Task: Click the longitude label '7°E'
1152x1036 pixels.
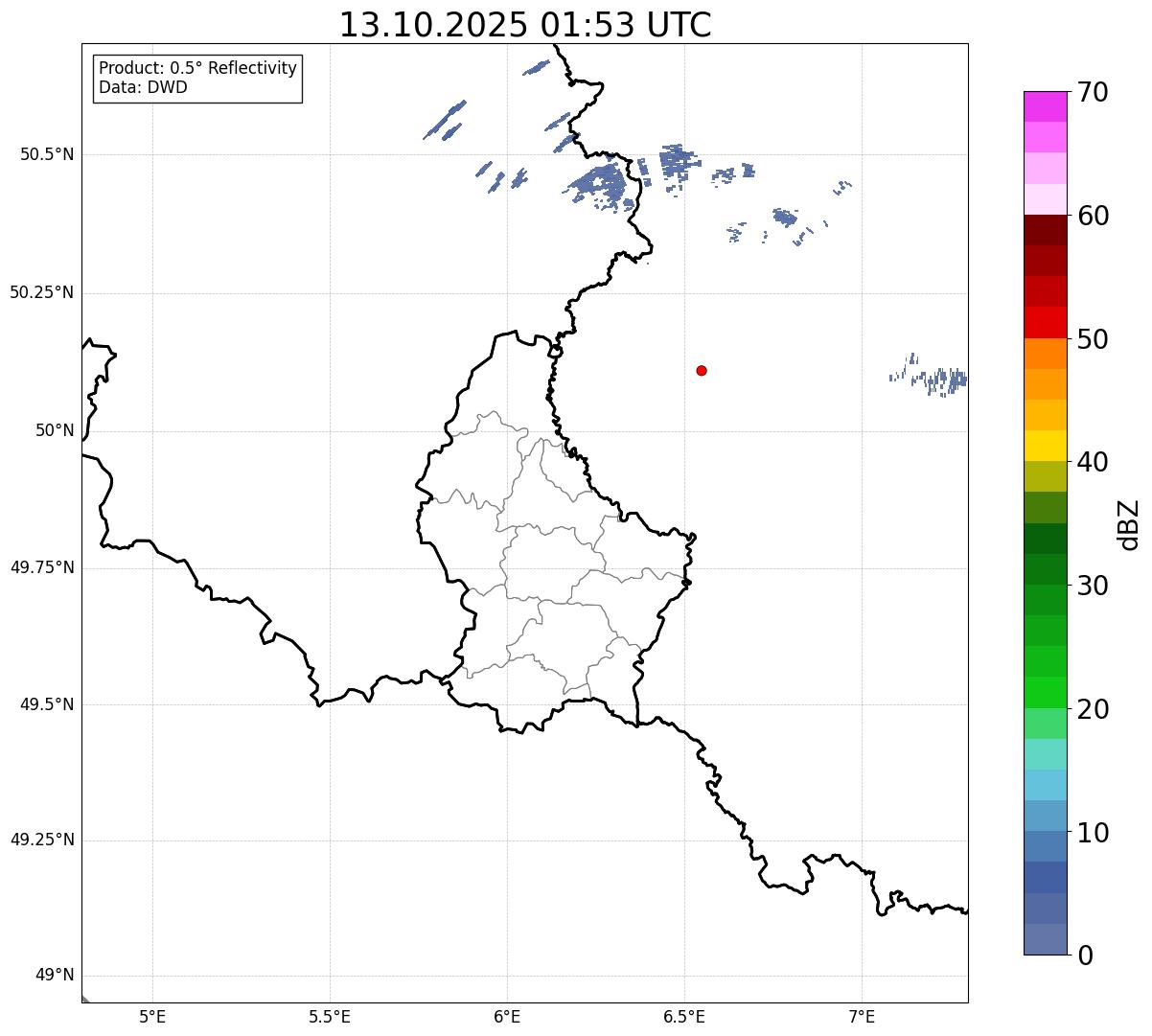Action: coord(862,1017)
